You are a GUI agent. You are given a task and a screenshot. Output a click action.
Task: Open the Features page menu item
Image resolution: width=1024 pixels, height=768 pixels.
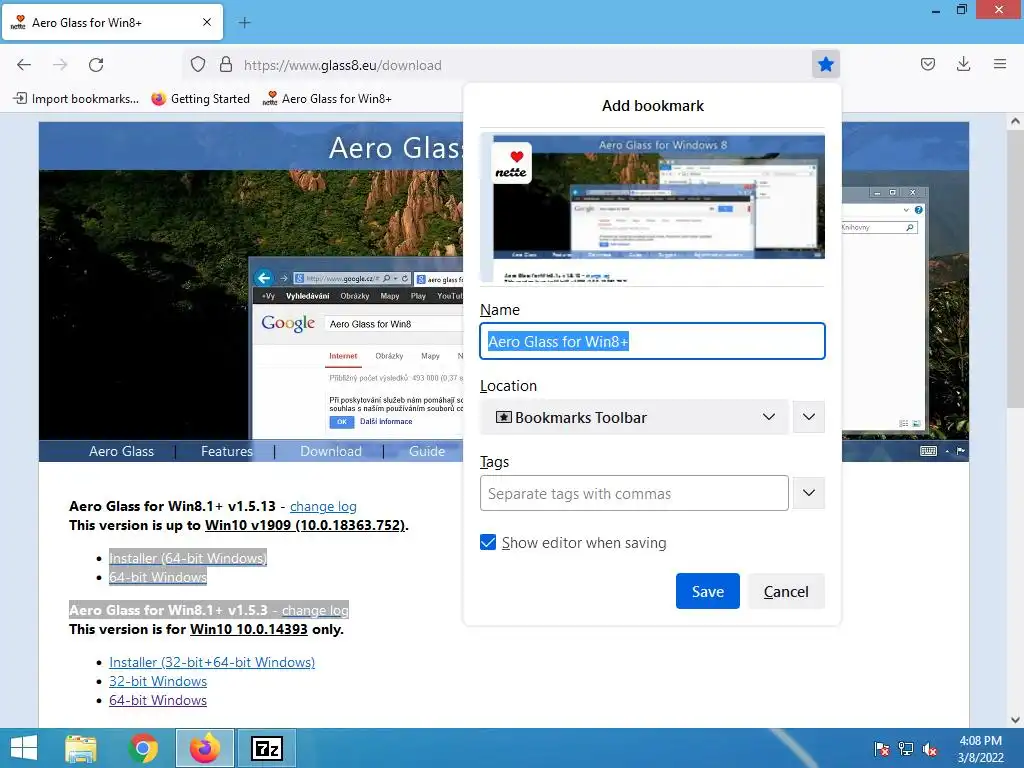(x=227, y=451)
